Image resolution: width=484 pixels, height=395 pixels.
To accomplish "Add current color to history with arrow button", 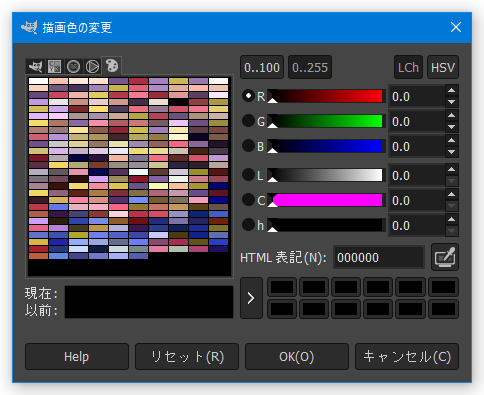I will 251,298.
